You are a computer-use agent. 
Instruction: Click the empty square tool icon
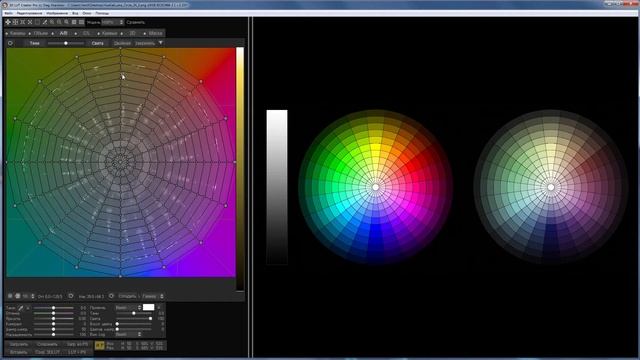pos(37,22)
